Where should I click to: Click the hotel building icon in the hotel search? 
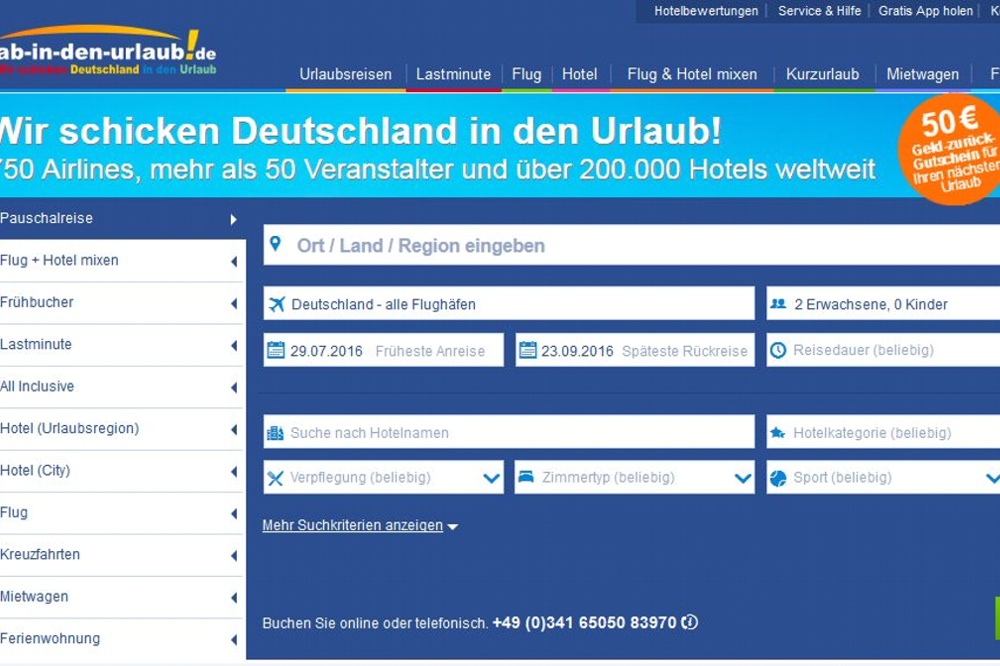[277, 432]
